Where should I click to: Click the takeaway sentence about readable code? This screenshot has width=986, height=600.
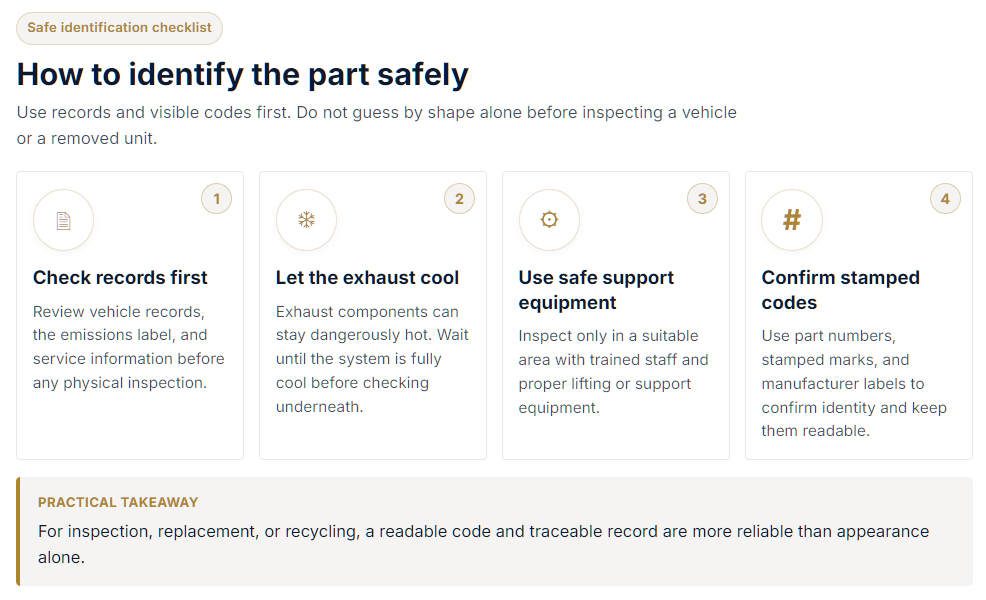[x=484, y=544]
